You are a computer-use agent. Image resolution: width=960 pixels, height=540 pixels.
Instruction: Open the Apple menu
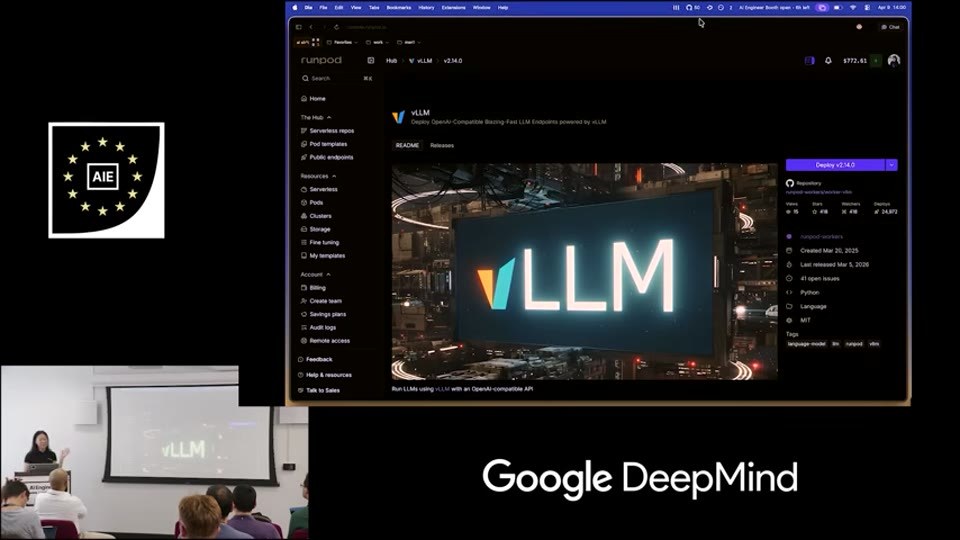tap(294, 7)
